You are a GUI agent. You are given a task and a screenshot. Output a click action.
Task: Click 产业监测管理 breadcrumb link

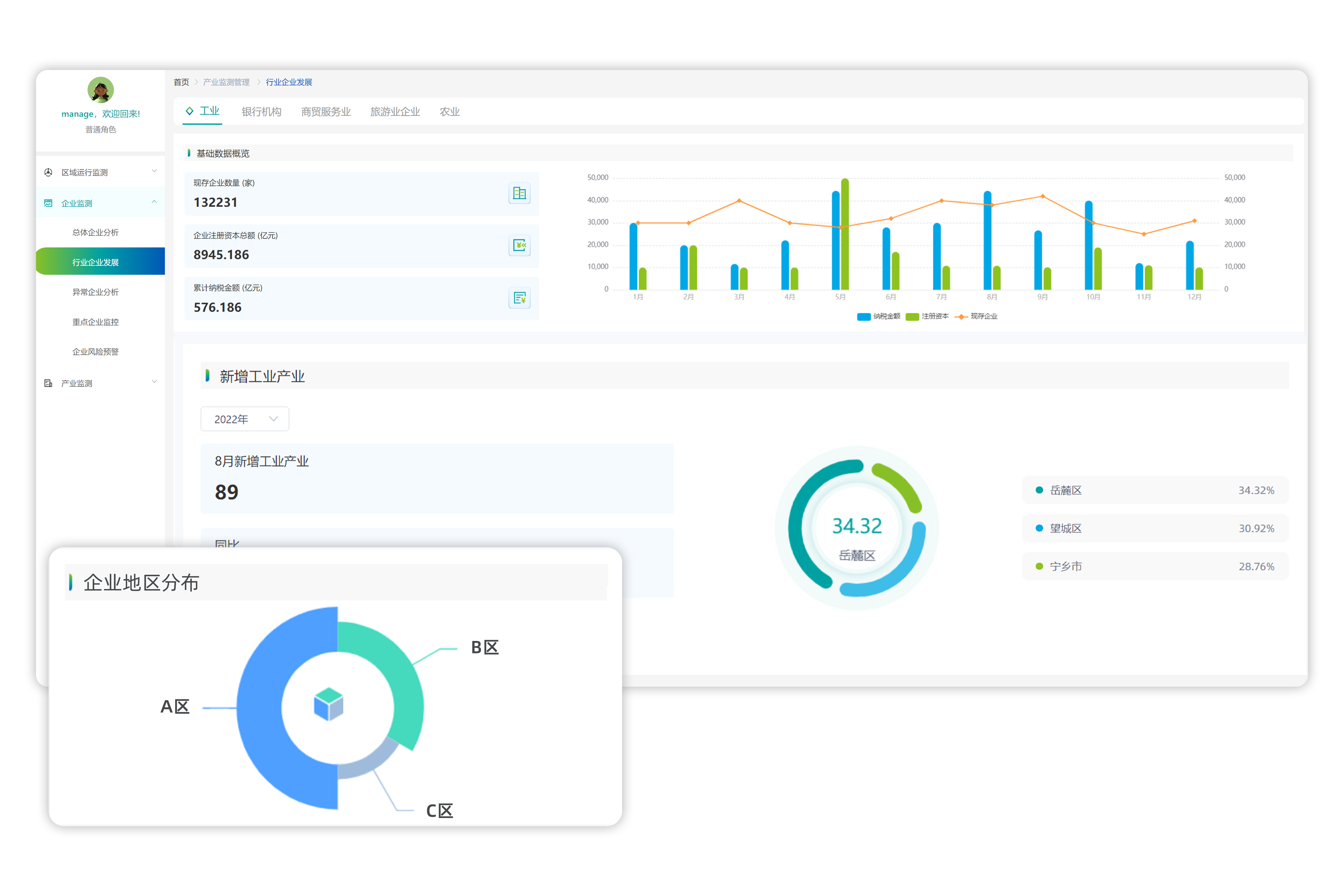click(x=226, y=82)
